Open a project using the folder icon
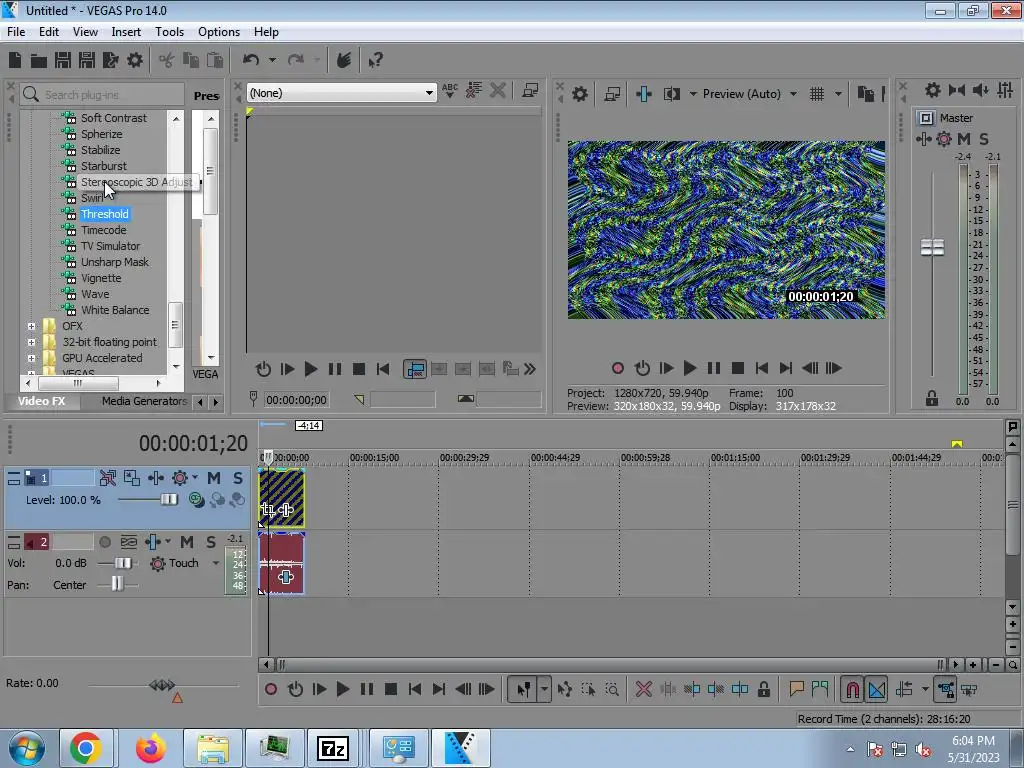 point(39,61)
